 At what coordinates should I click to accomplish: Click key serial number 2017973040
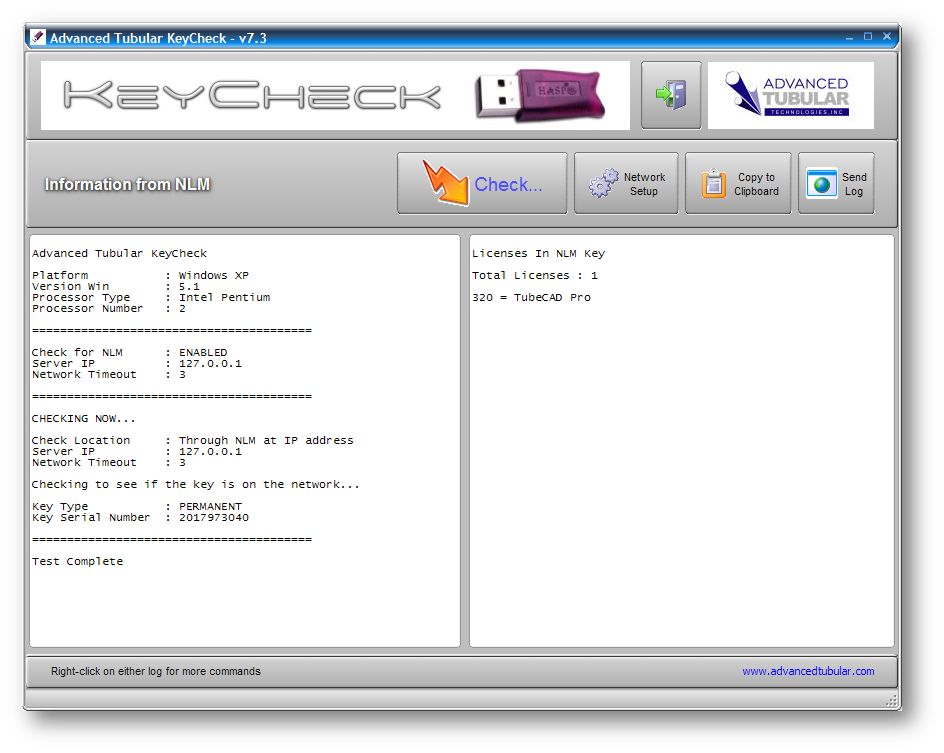[214, 518]
